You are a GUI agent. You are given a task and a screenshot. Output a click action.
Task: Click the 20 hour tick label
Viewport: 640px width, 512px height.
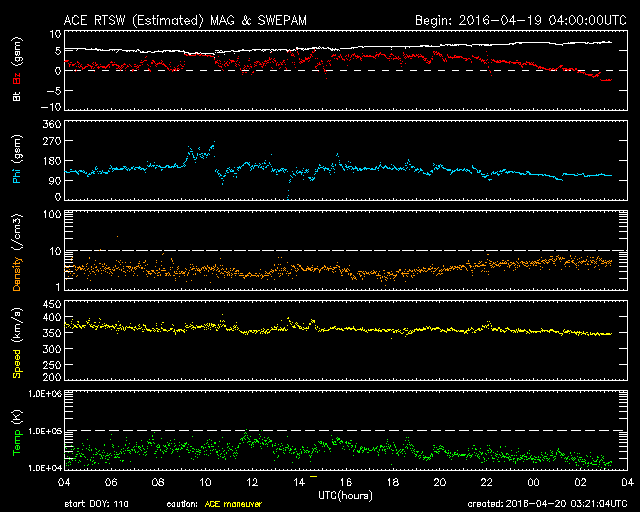coord(440,482)
